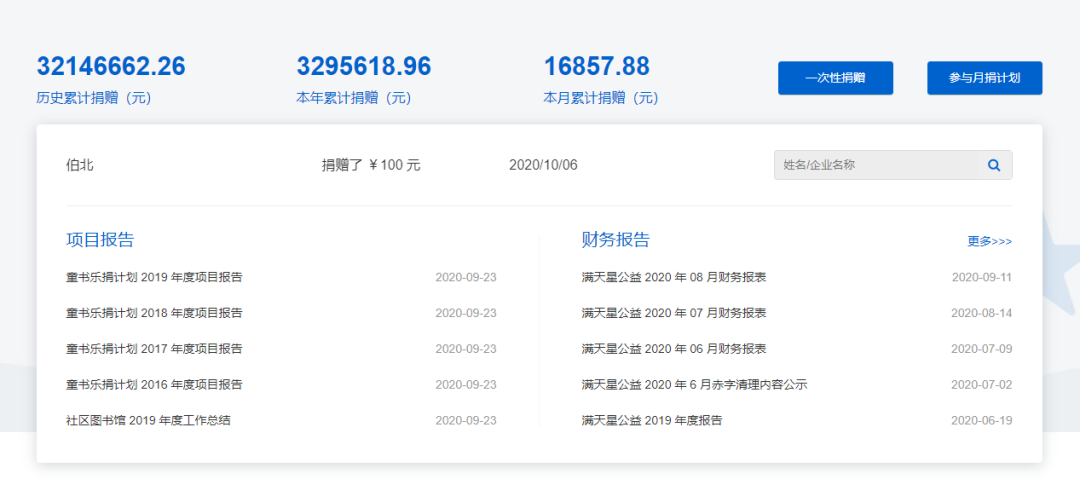Click the 捐赠了 ¥100 元 text
The height and width of the screenshot is (485, 1080).
tap(371, 165)
